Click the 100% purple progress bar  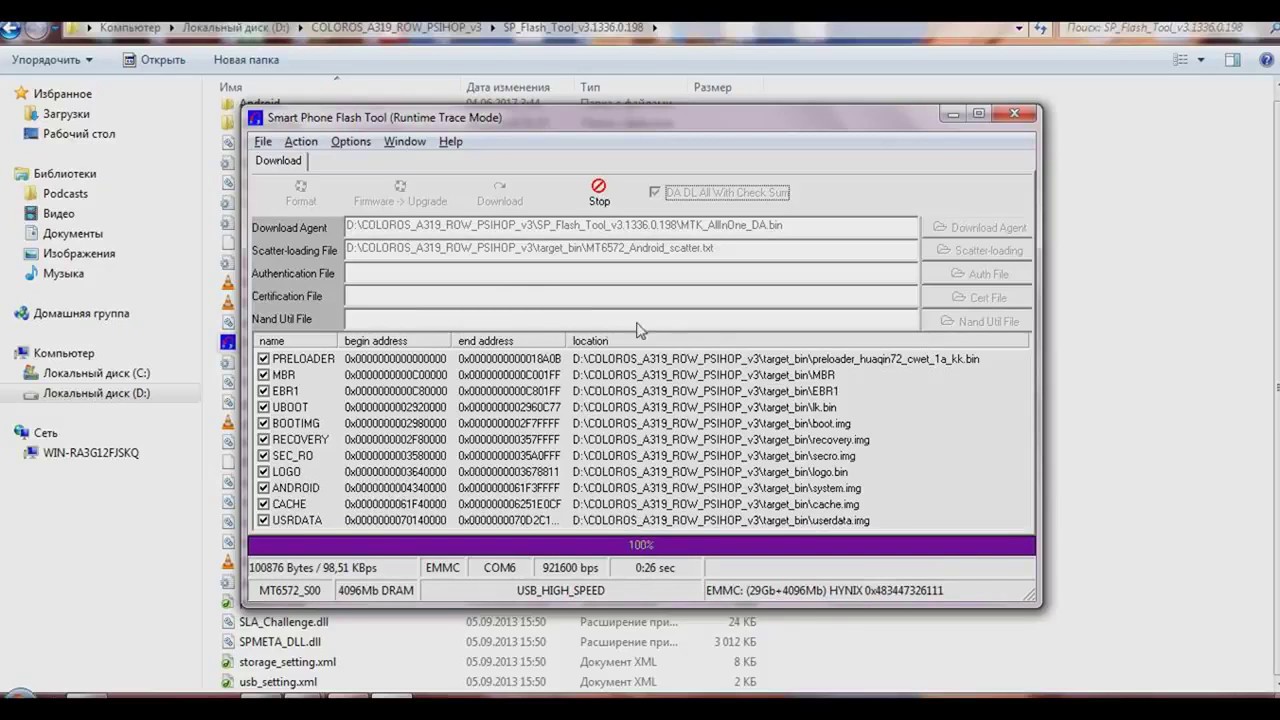[x=641, y=545]
